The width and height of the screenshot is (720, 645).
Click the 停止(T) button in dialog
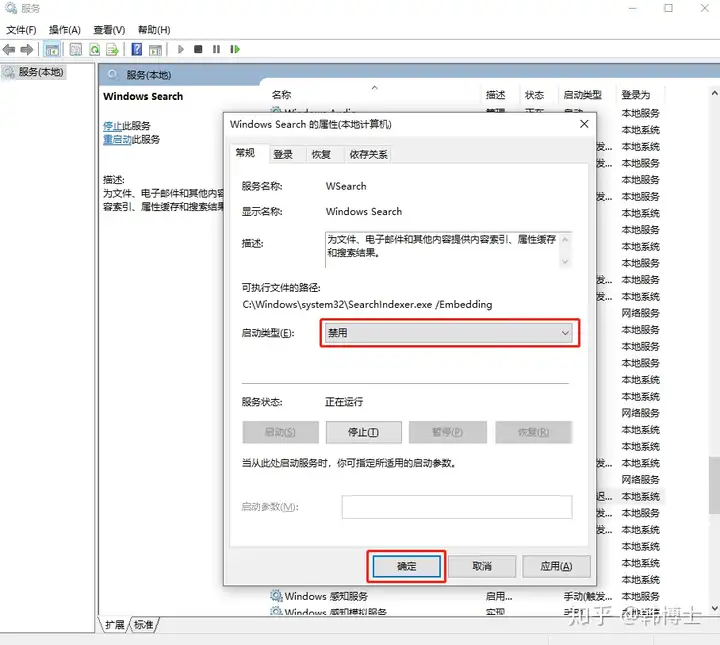364,432
